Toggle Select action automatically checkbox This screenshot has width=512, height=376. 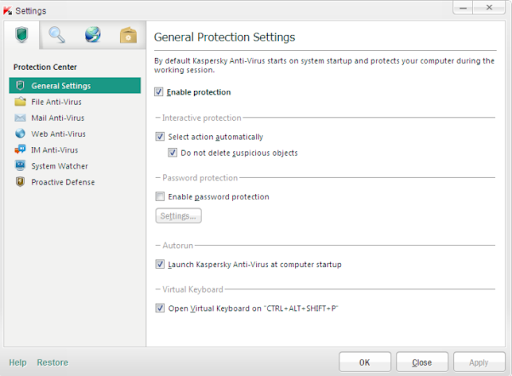pos(160,136)
